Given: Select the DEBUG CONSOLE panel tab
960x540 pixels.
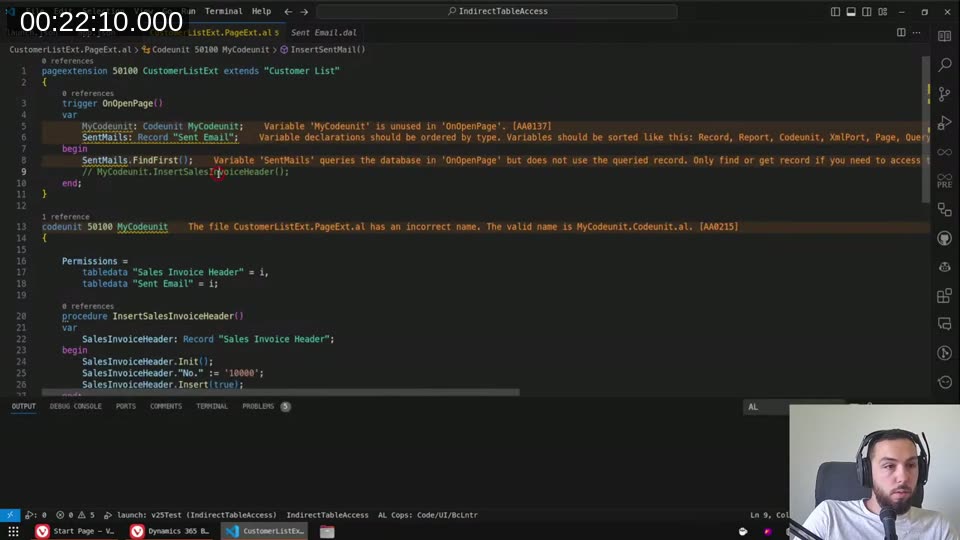Looking at the screenshot, I should click(x=76, y=406).
